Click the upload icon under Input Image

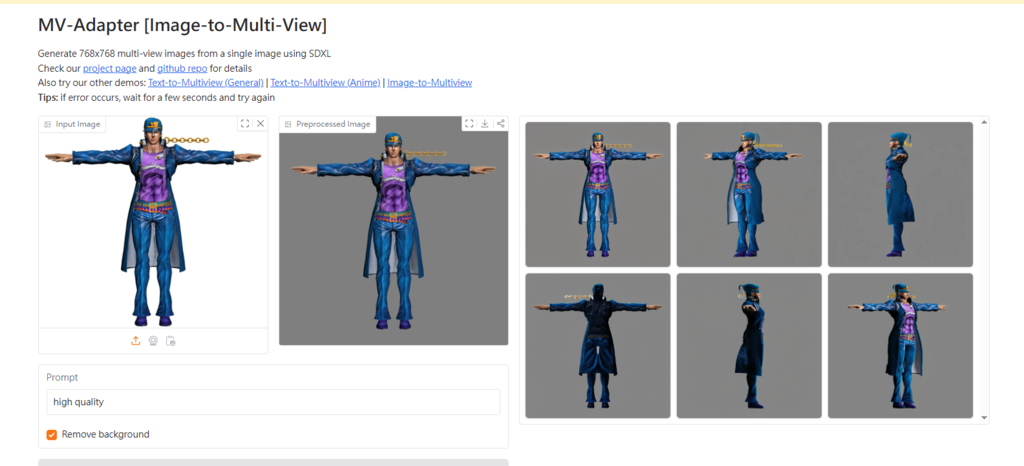tap(136, 341)
